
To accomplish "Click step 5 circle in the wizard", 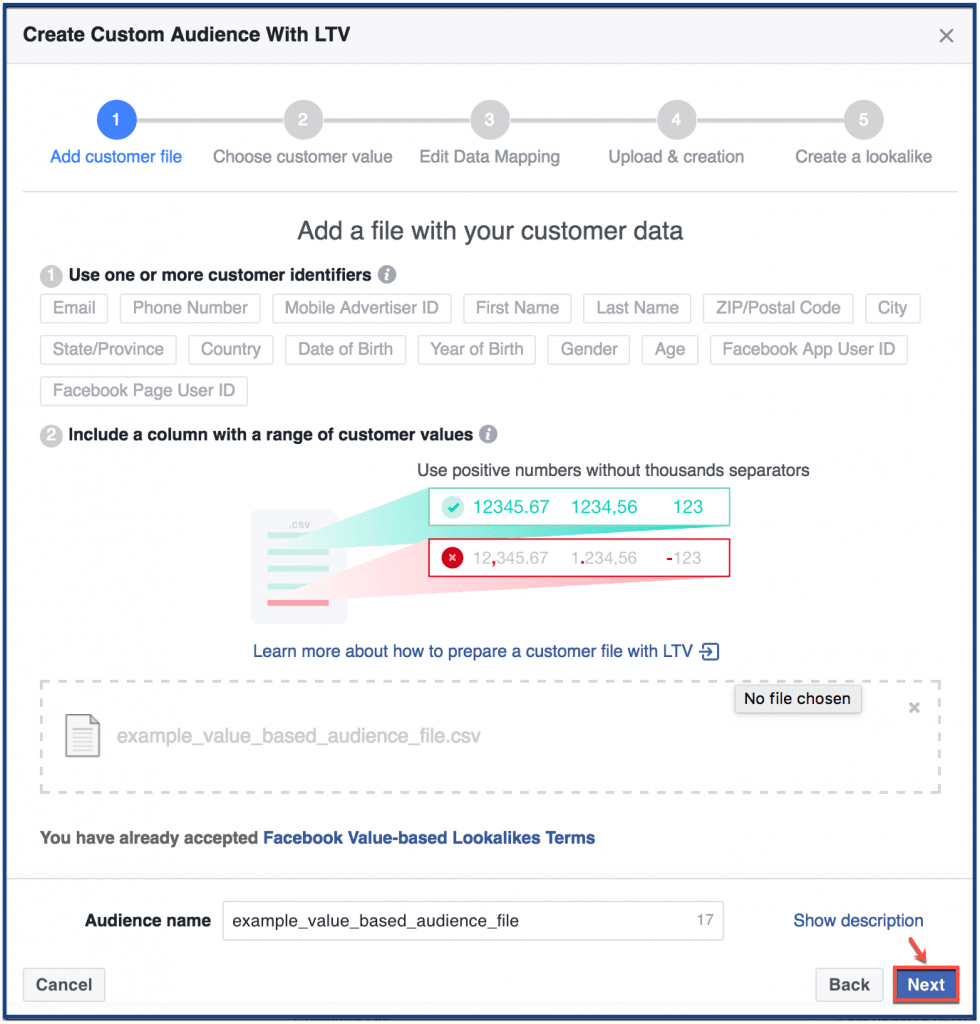I will tap(863, 120).
